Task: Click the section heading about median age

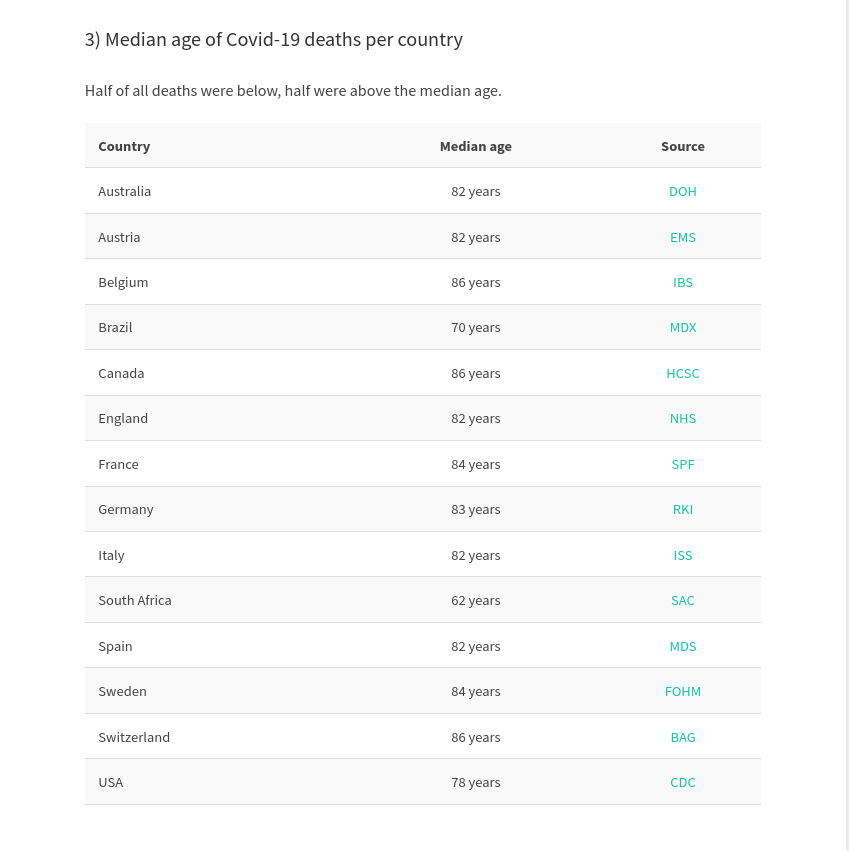Action: click(x=274, y=40)
